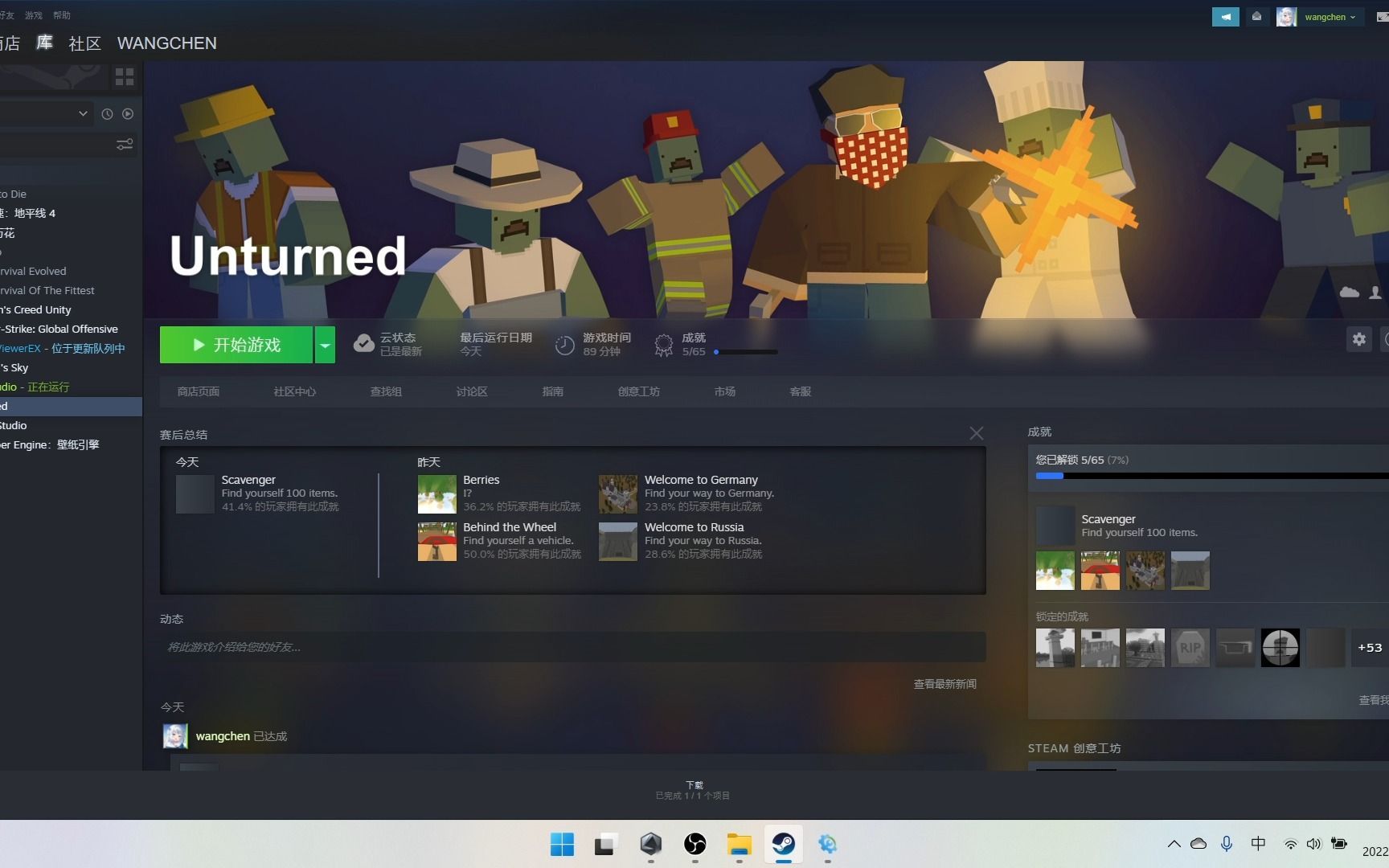
Task: Click the +53 locked achievements button
Action: click(x=1370, y=648)
